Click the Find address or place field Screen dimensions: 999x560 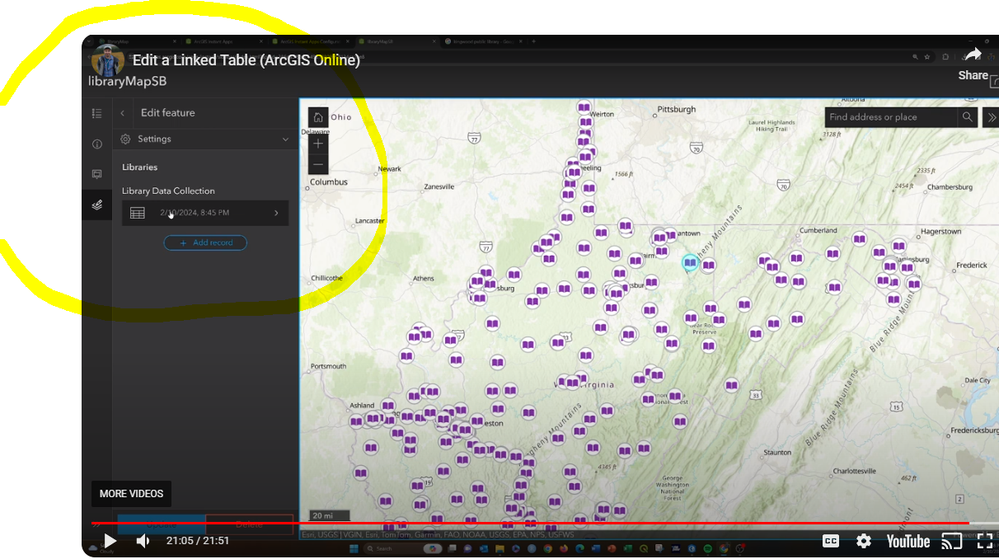point(891,117)
